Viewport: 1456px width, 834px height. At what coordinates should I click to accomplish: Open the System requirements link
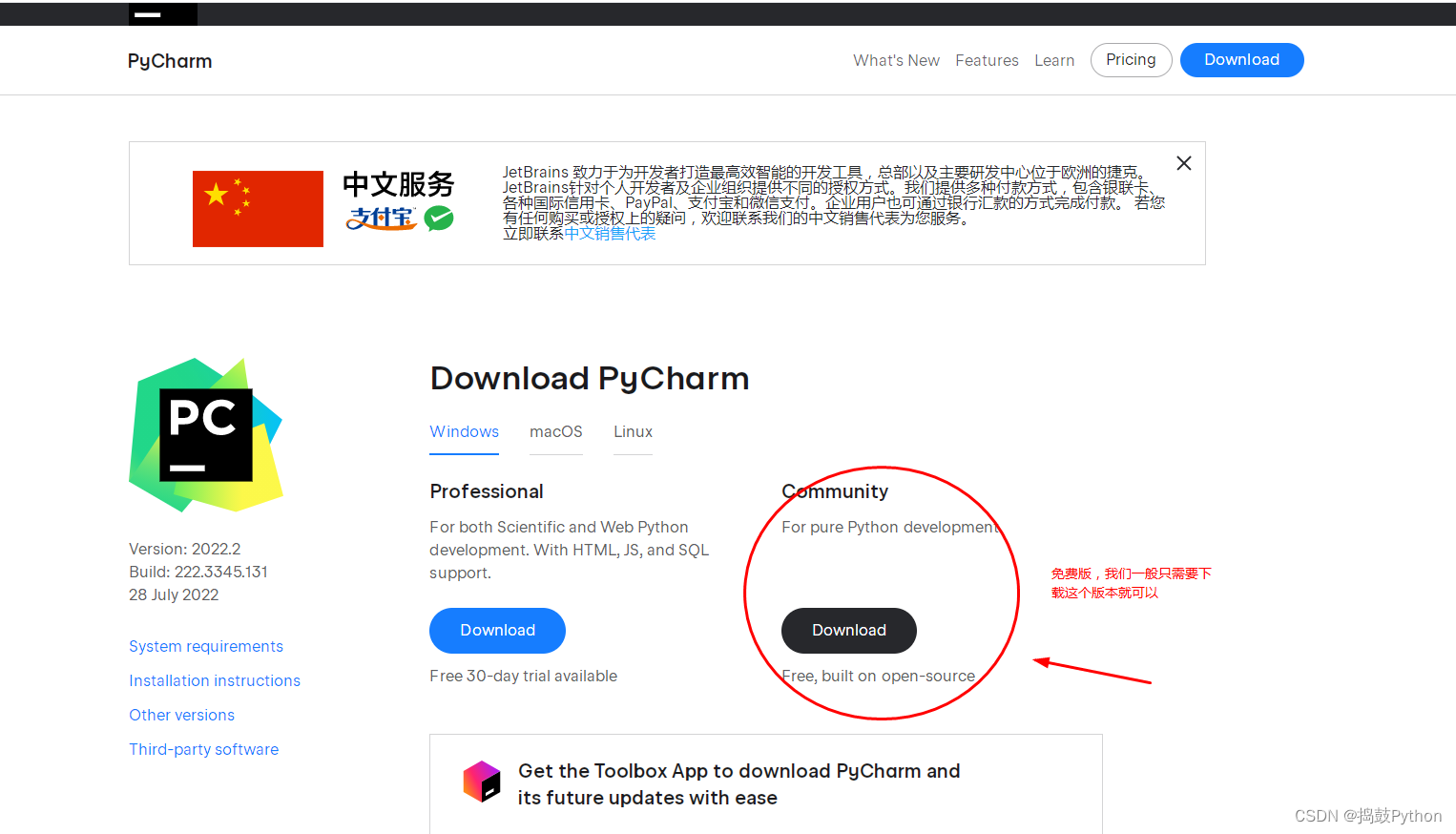tap(206, 646)
